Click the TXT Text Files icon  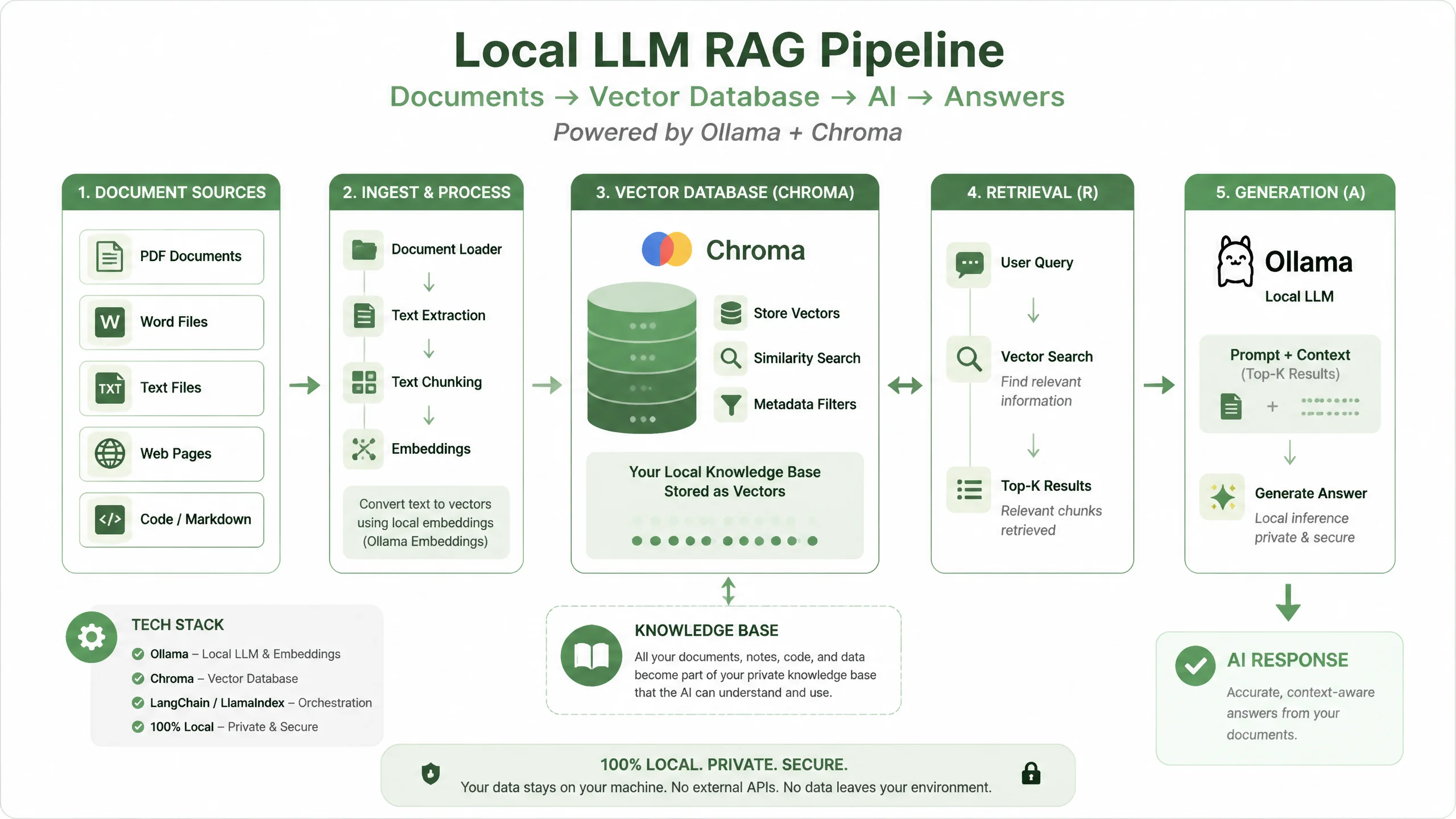pos(110,388)
